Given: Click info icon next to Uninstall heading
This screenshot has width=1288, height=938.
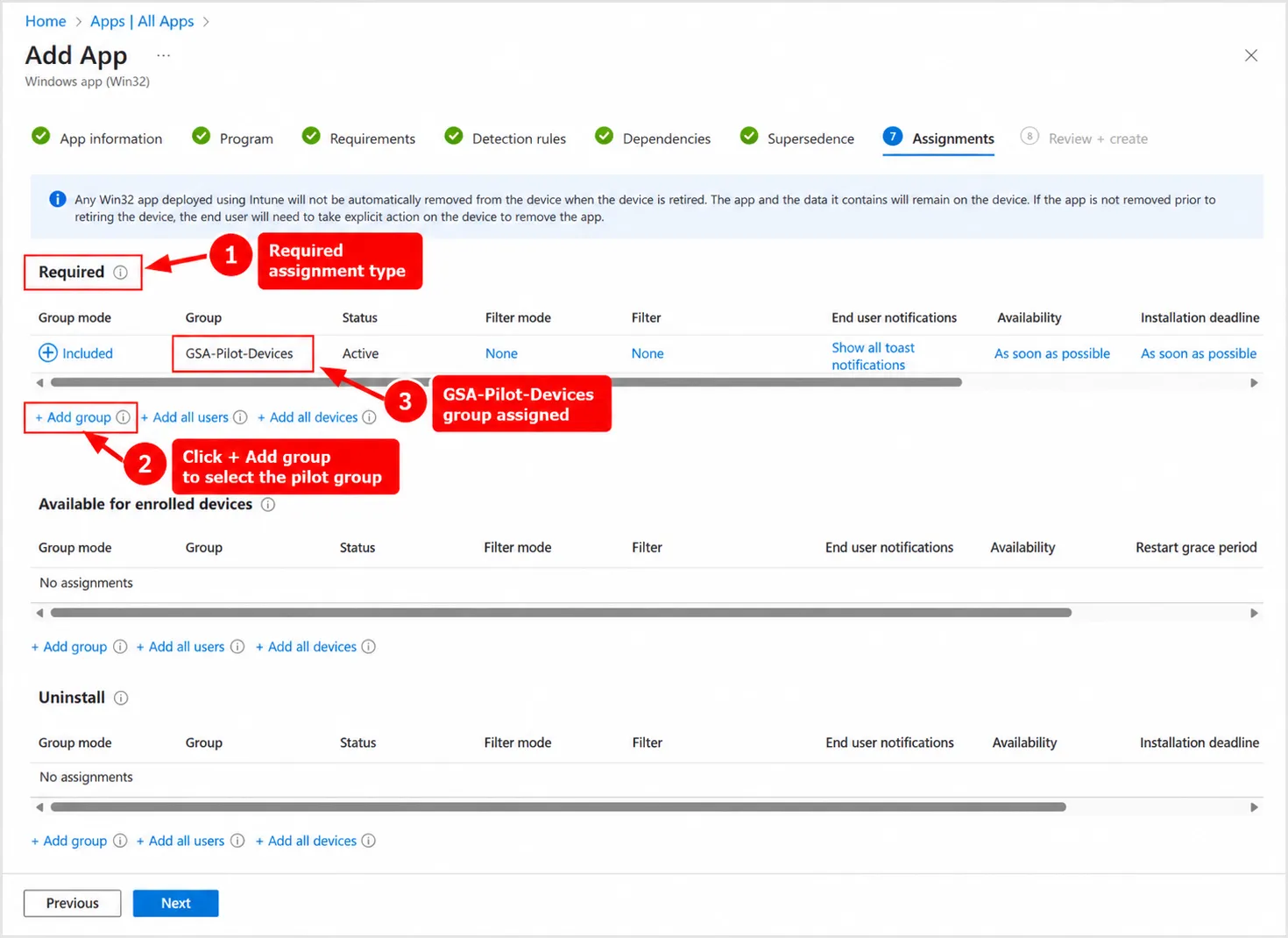Looking at the screenshot, I should tap(121, 698).
